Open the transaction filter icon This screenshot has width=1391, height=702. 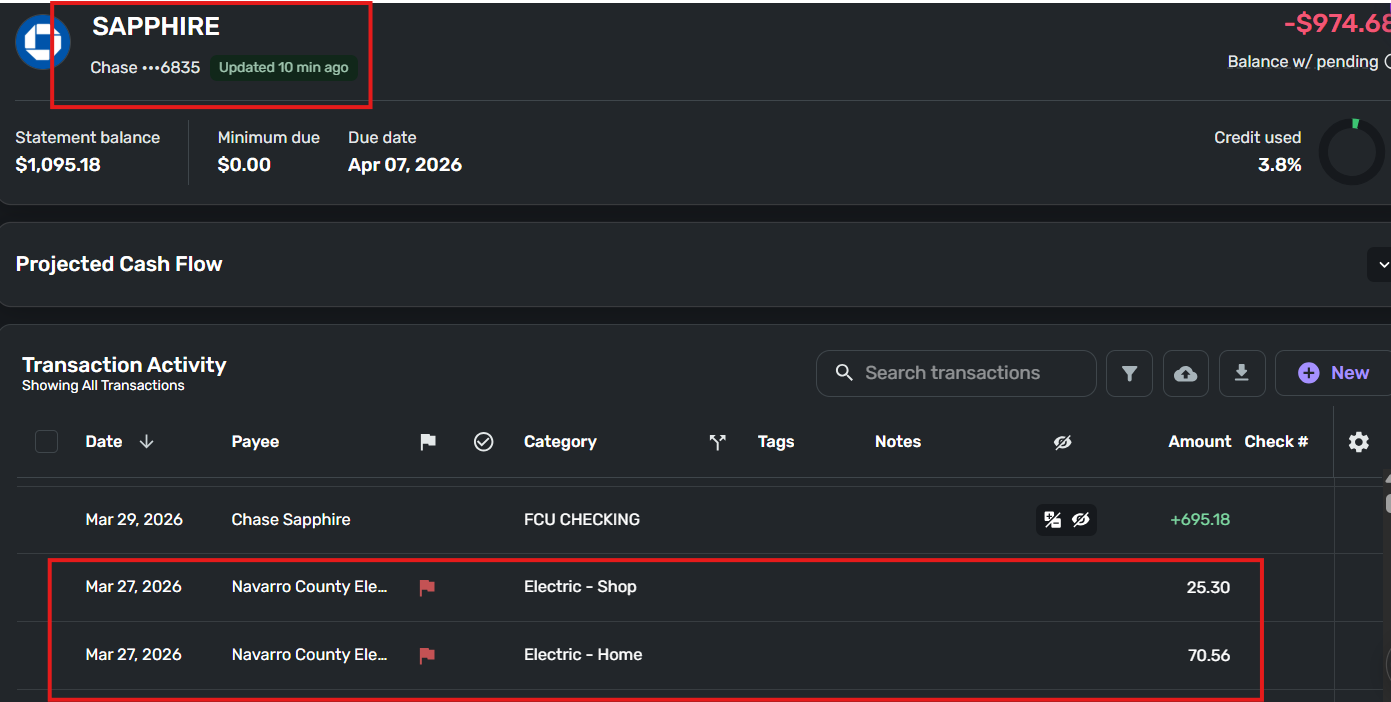point(1129,373)
